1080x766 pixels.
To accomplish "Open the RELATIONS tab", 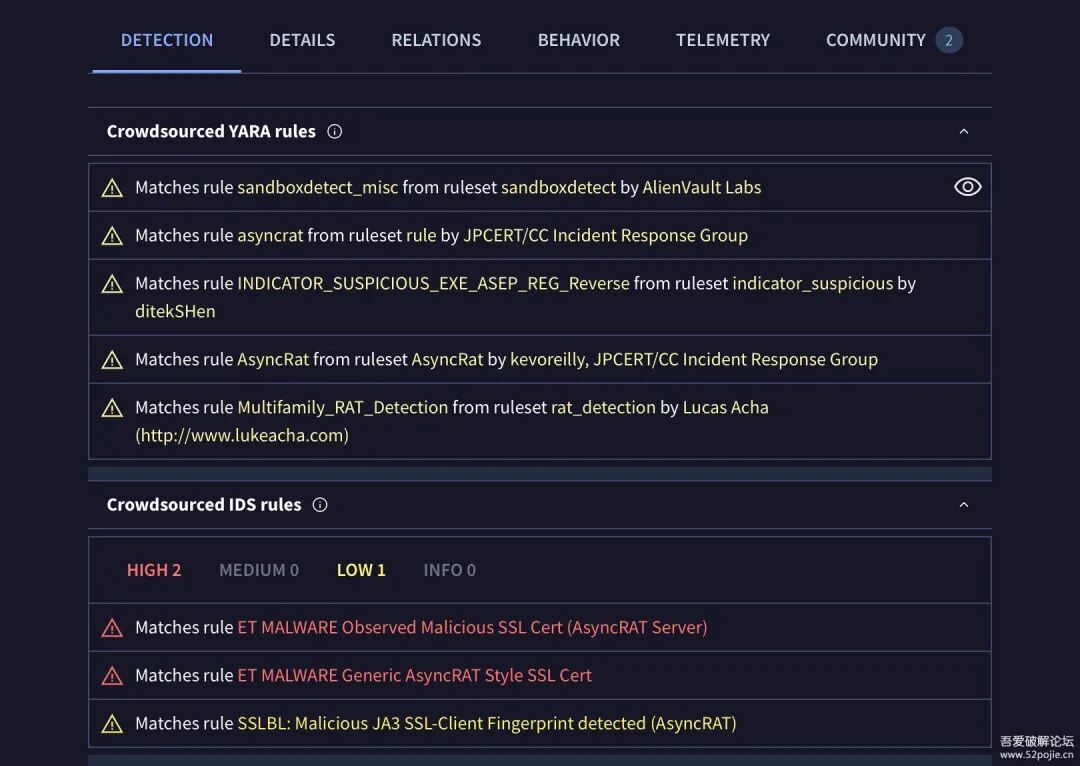I will pos(436,40).
